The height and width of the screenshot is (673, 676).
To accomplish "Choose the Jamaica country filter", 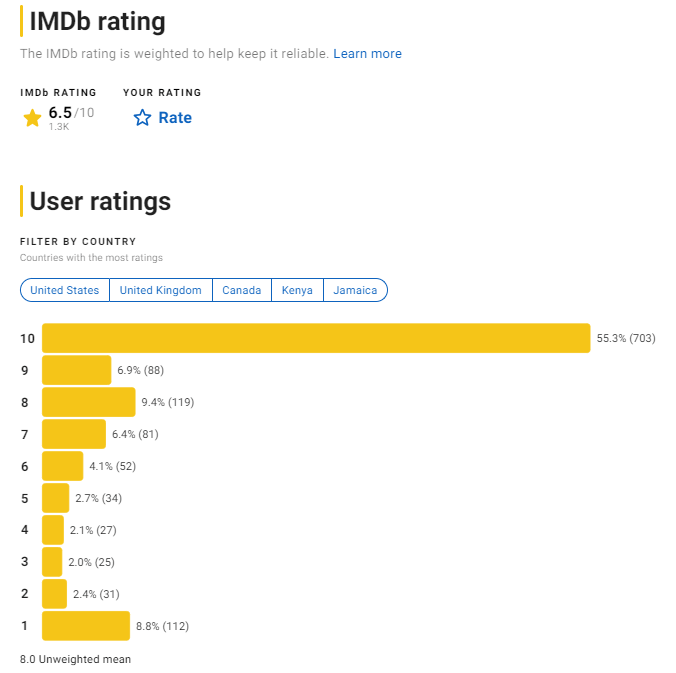I will pos(355,290).
